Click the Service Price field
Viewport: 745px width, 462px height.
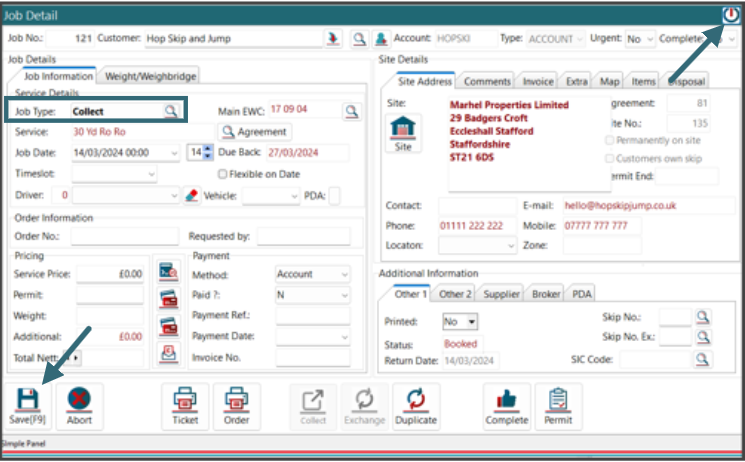click(x=110, y=274)
